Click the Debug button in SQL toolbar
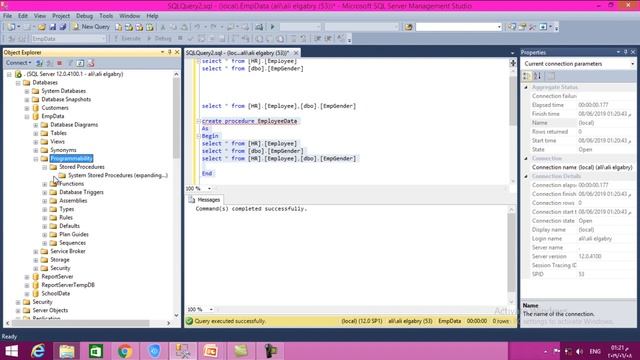Screen dimensions: 640x360 [159, 38]
